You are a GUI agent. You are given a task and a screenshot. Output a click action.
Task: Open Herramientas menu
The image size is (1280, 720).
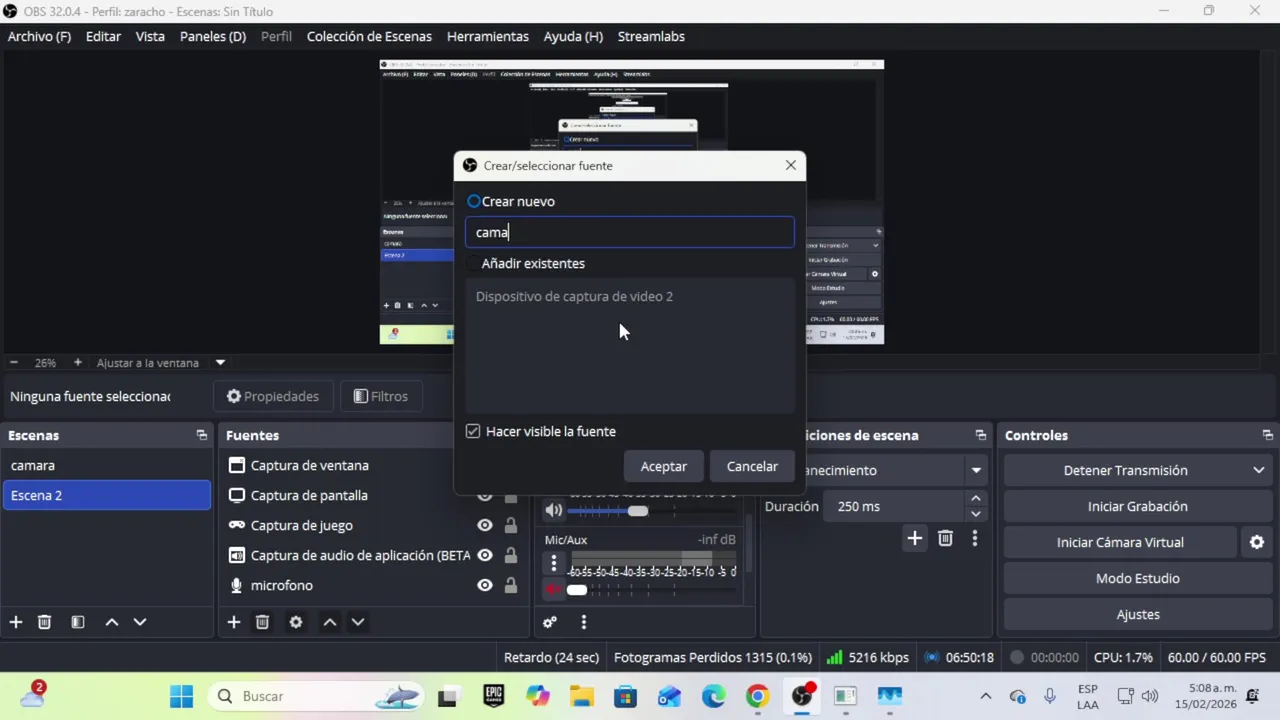[488, 36]
